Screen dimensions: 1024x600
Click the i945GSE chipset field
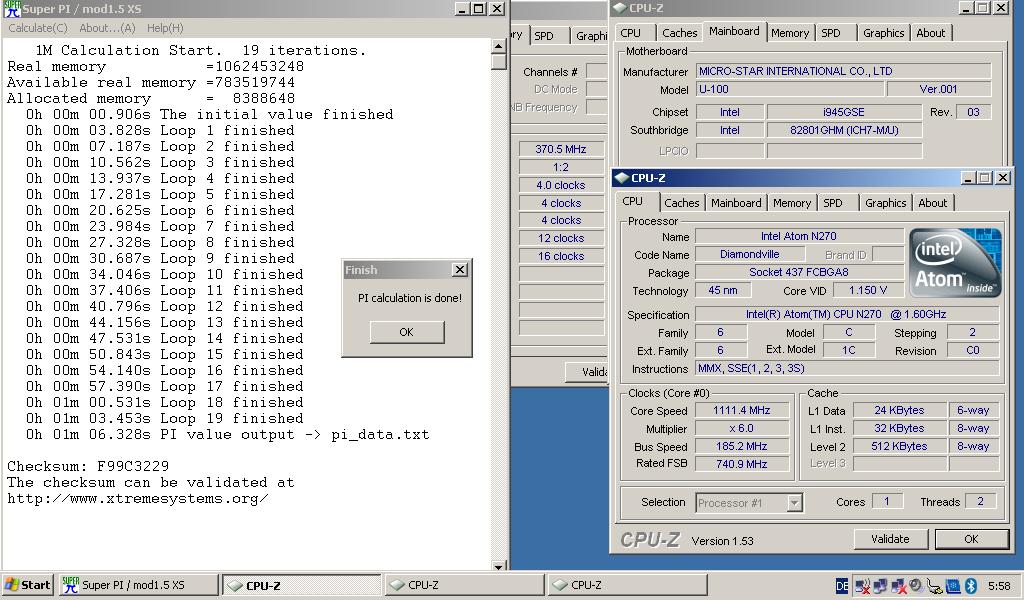point(844,112)
